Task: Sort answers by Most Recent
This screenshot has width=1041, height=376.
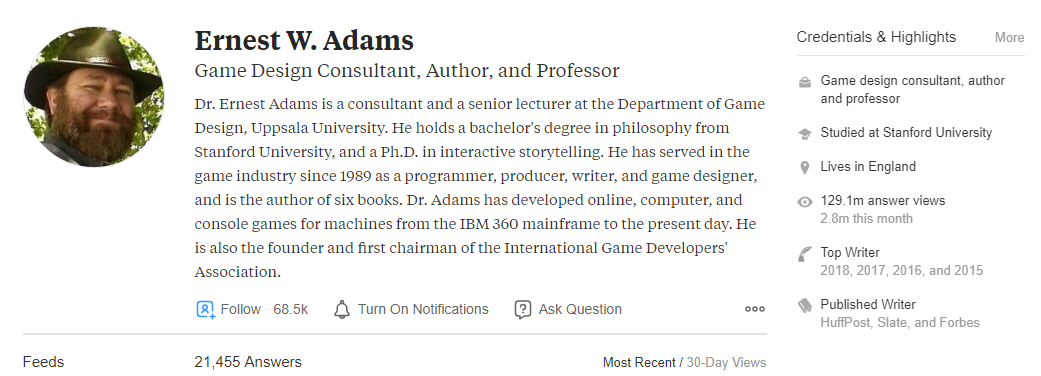Action: click(x=639, y=363)
